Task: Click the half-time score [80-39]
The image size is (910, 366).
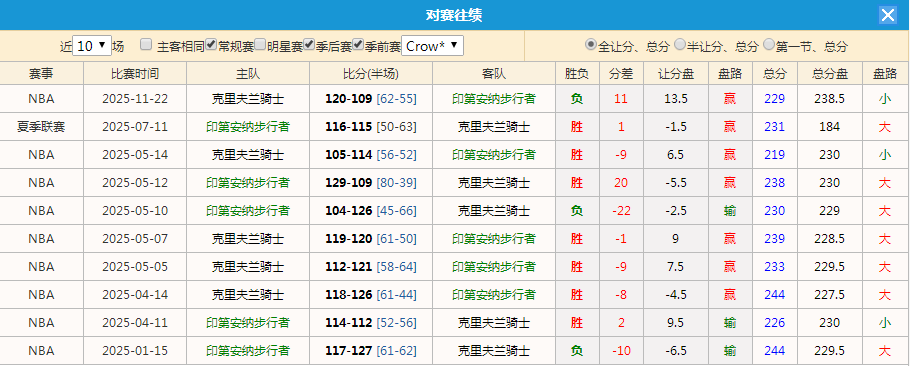Action: (x=396, y=183)
